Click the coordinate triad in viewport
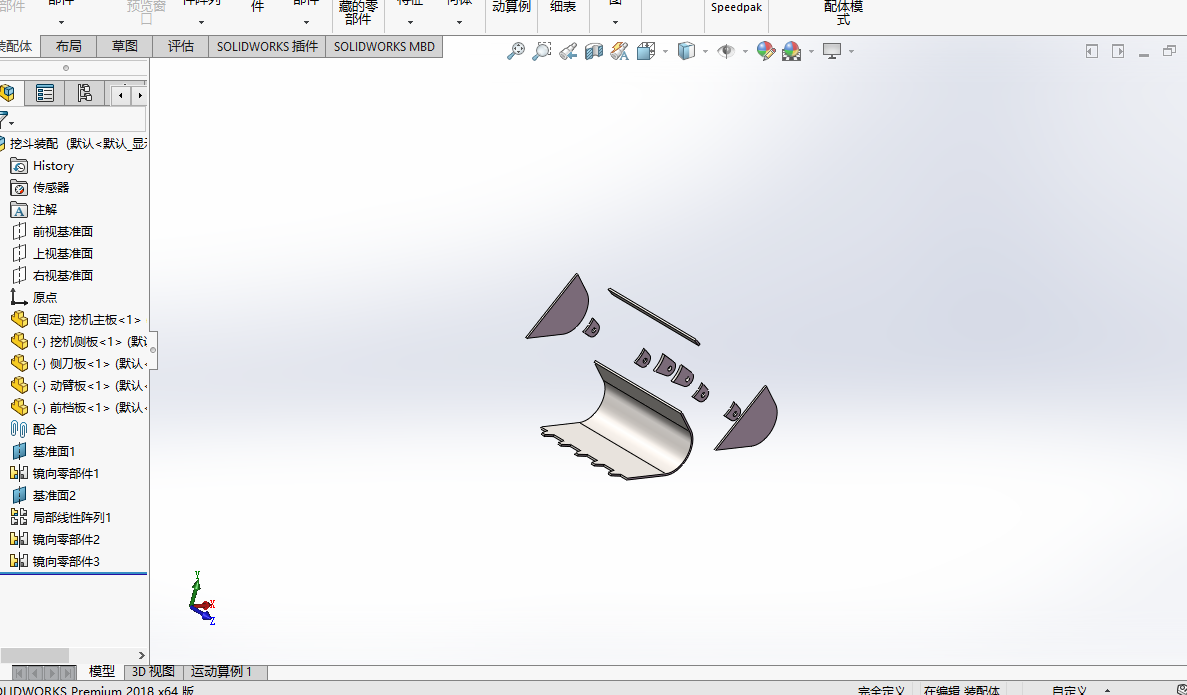This screenshot has width=1187, height=695. coord(202,598)
